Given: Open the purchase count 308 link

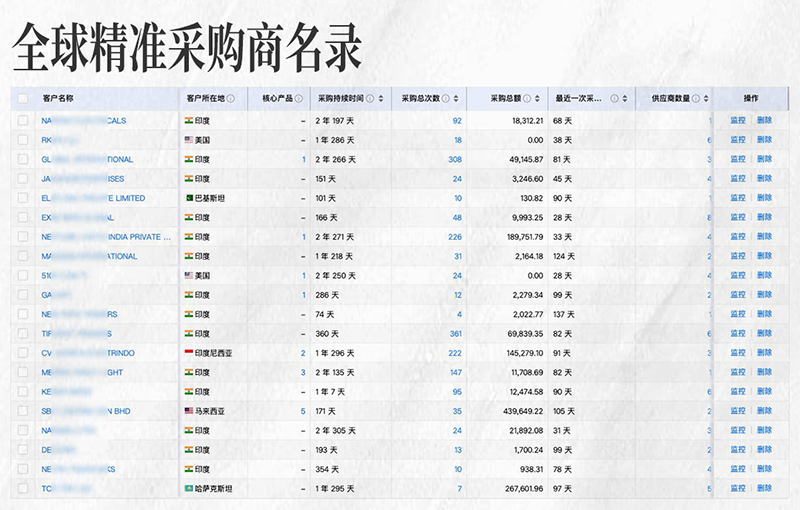Looking at the screenshot, I should [455, 160].
